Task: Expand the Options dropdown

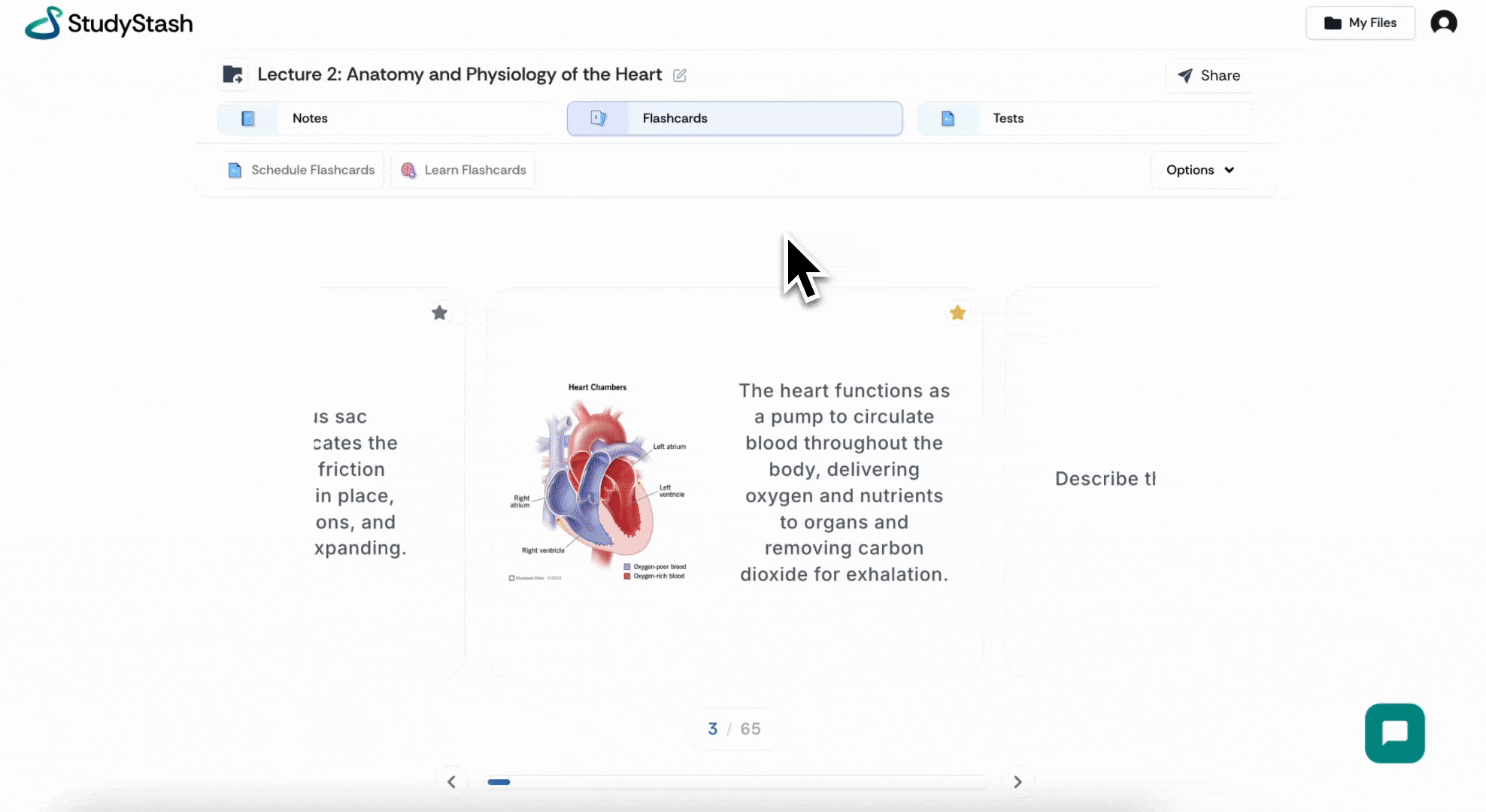Action: [x=1199, y=170]
